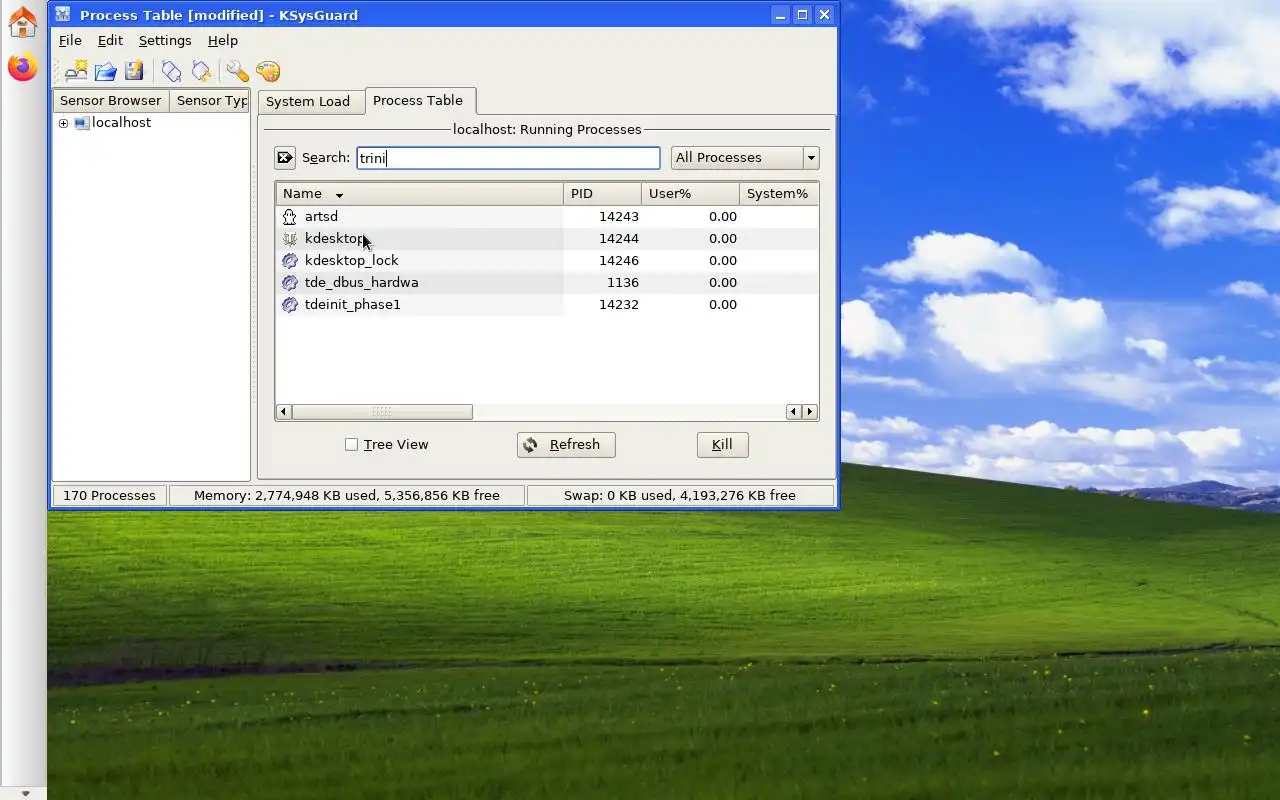This screenshot has height=800, width=1280.
Task: Click the Swap usage status bar entry
Action: pyautogui.click(x=680, y=496)
